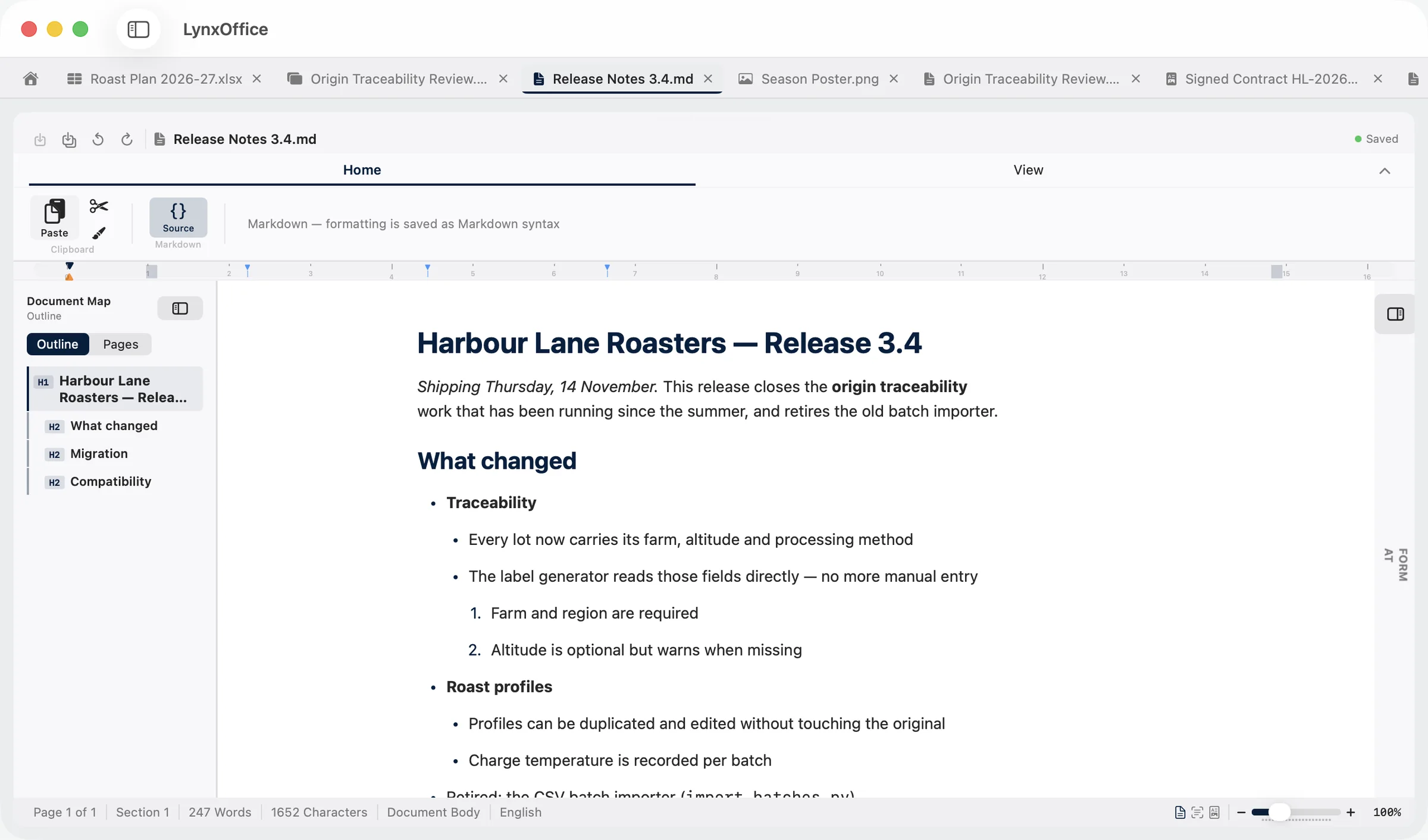Open the right side panel icon
Image resolution: width=1428 pixels, height=840 pixels.
(x=1395, y=314)
